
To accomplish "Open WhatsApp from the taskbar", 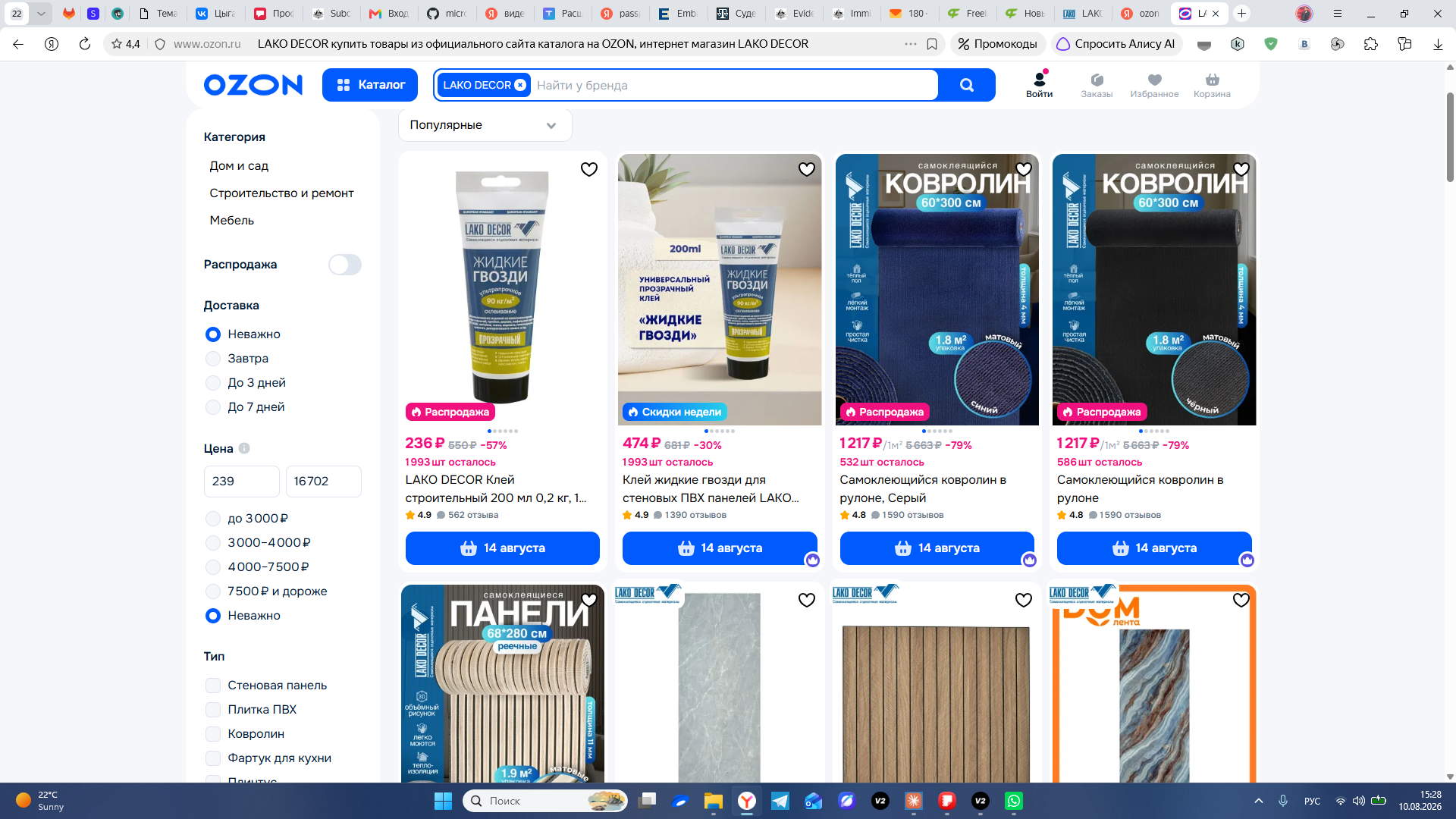I will 1013,801.
